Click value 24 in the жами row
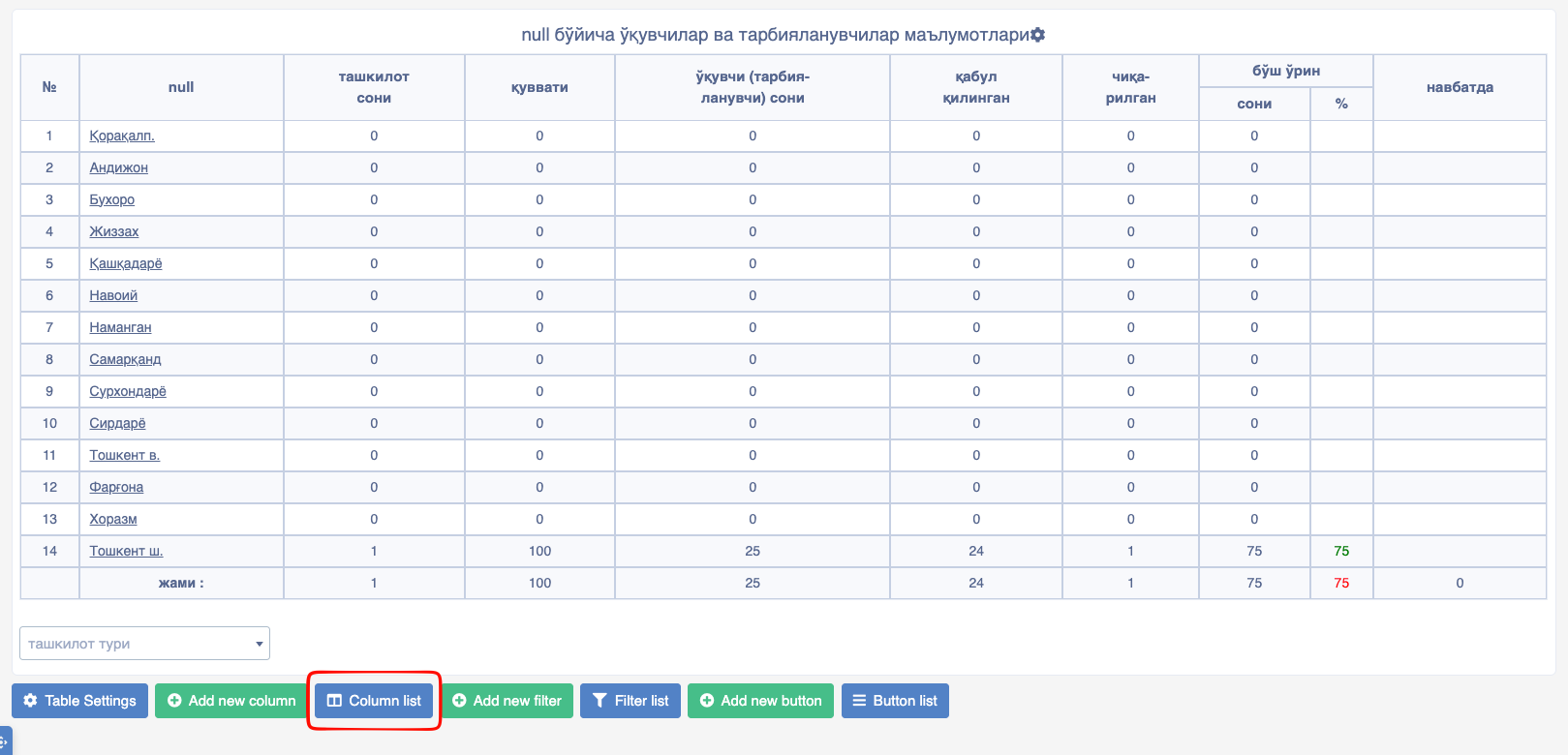This screenshot has width=1568, height=755. pyautogui.click(x=976, y=583)
